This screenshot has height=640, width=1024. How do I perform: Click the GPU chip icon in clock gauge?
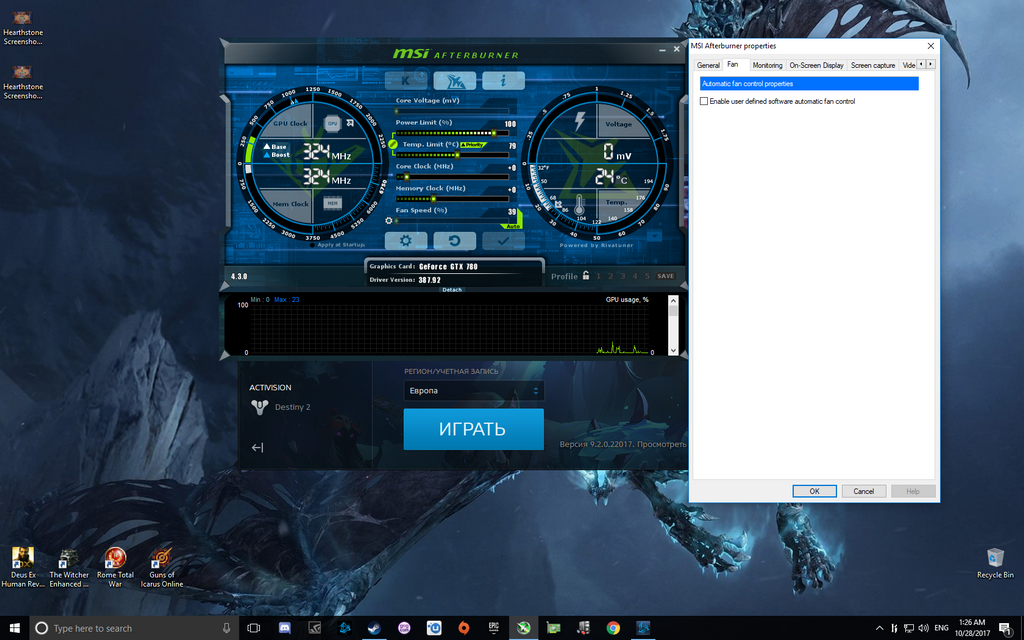[x=332, y=123]
